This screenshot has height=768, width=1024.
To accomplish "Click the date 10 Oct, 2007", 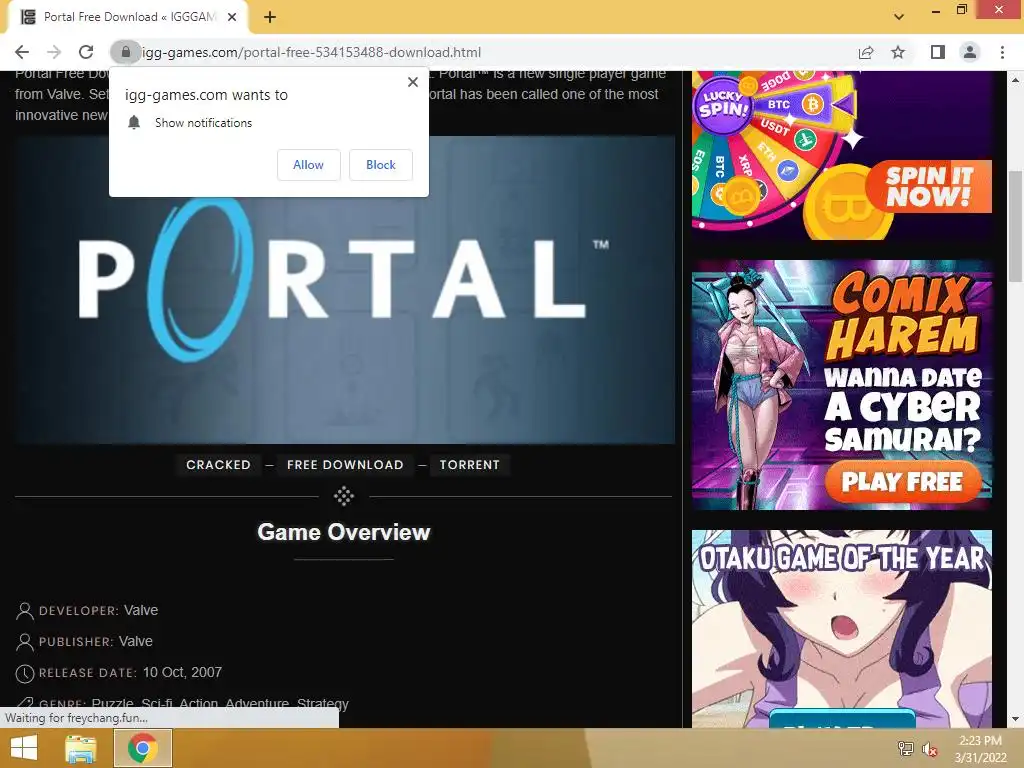I will coord(182,673).
